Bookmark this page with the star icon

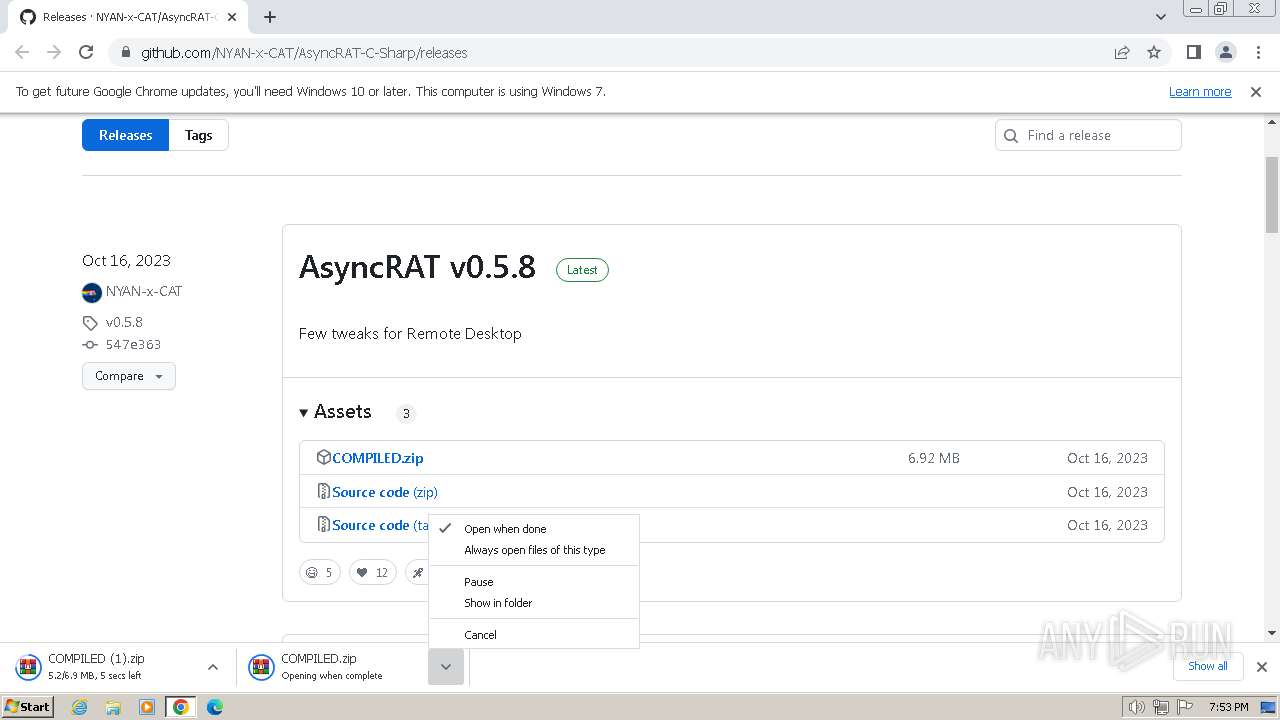coord(1154,53)
